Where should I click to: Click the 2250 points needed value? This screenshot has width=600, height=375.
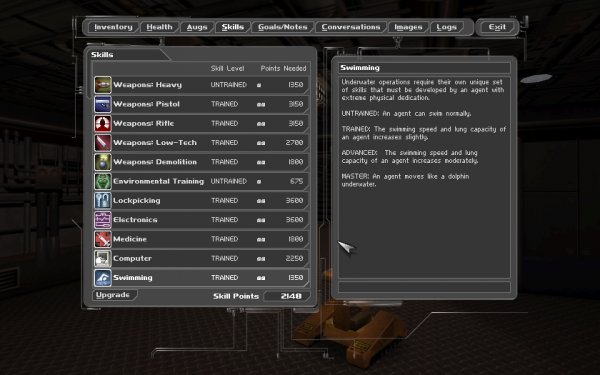point(294,258)
